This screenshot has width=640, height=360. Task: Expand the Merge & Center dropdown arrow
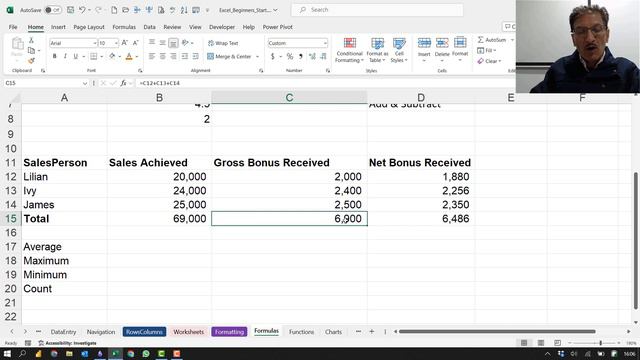[258, 56]
